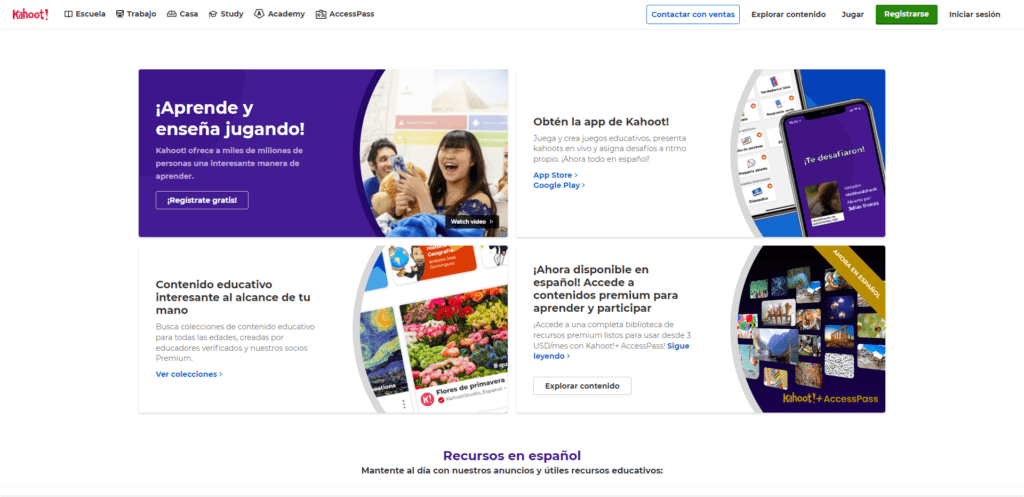The width and height of the screenshot is (1024, 497).
Task: Click Contactar con ventas button
Action: coord(693,14)
